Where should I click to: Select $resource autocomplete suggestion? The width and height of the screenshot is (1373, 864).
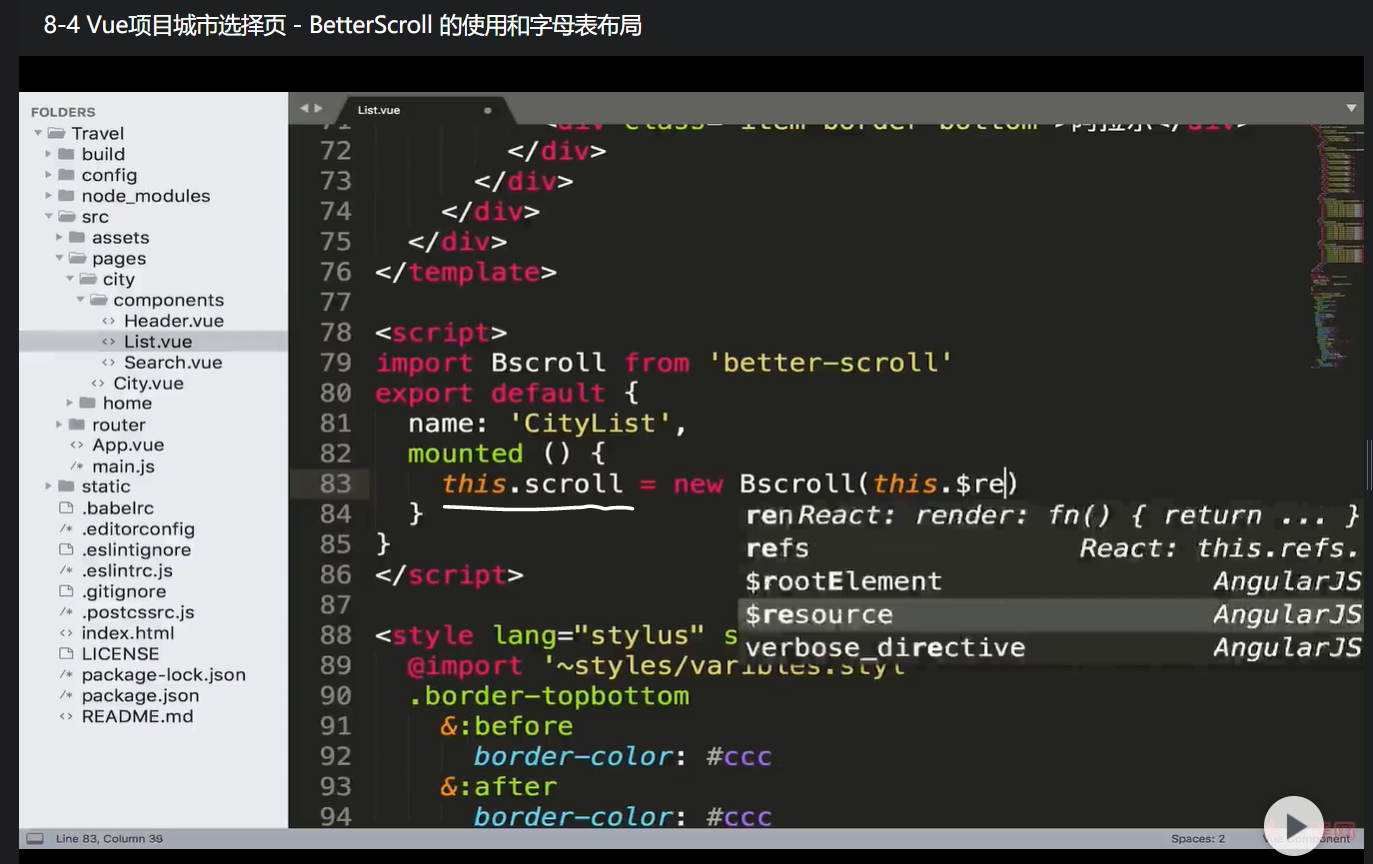[x=1051, y=615]
